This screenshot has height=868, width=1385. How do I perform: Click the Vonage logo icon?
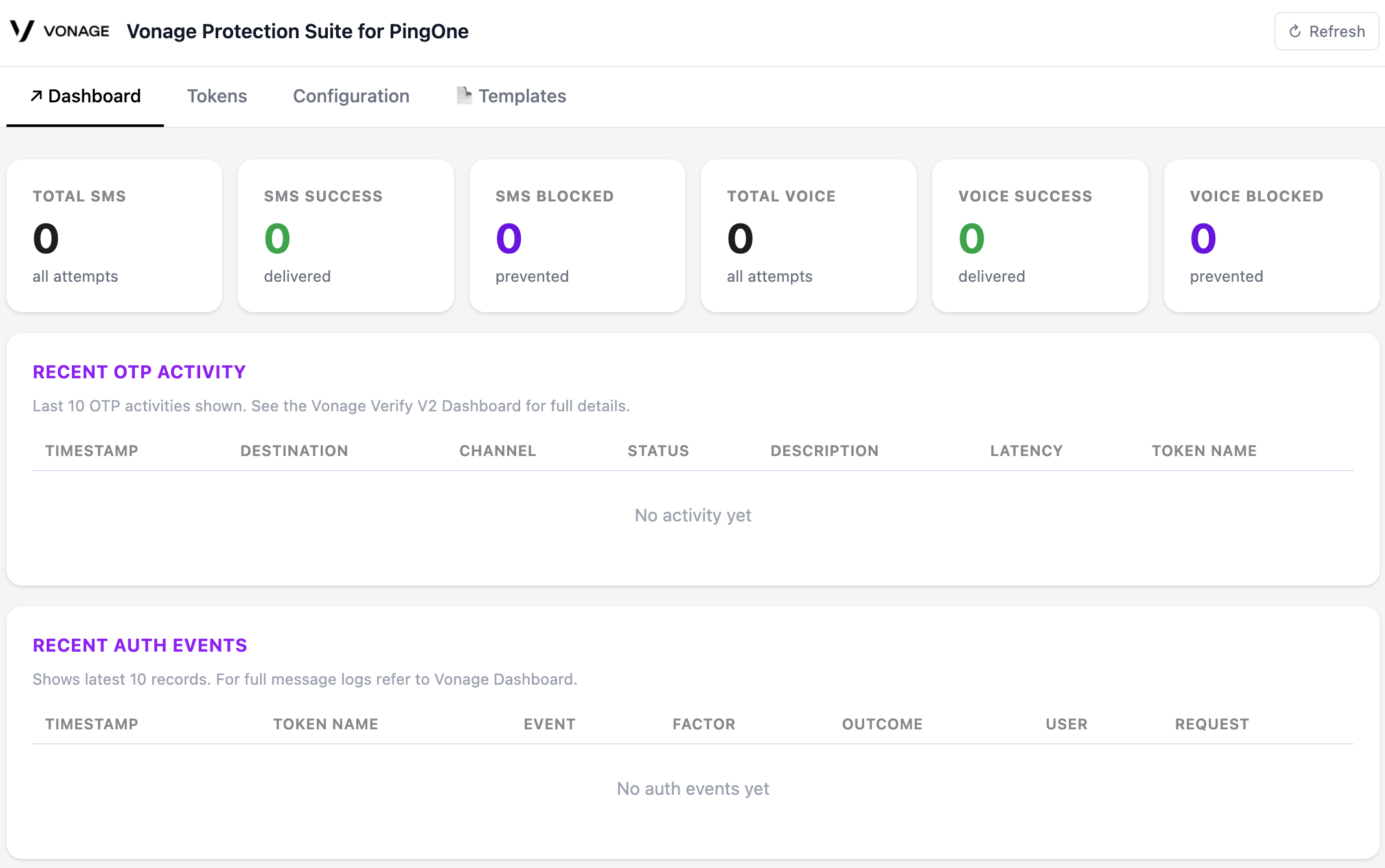point(22,31)
